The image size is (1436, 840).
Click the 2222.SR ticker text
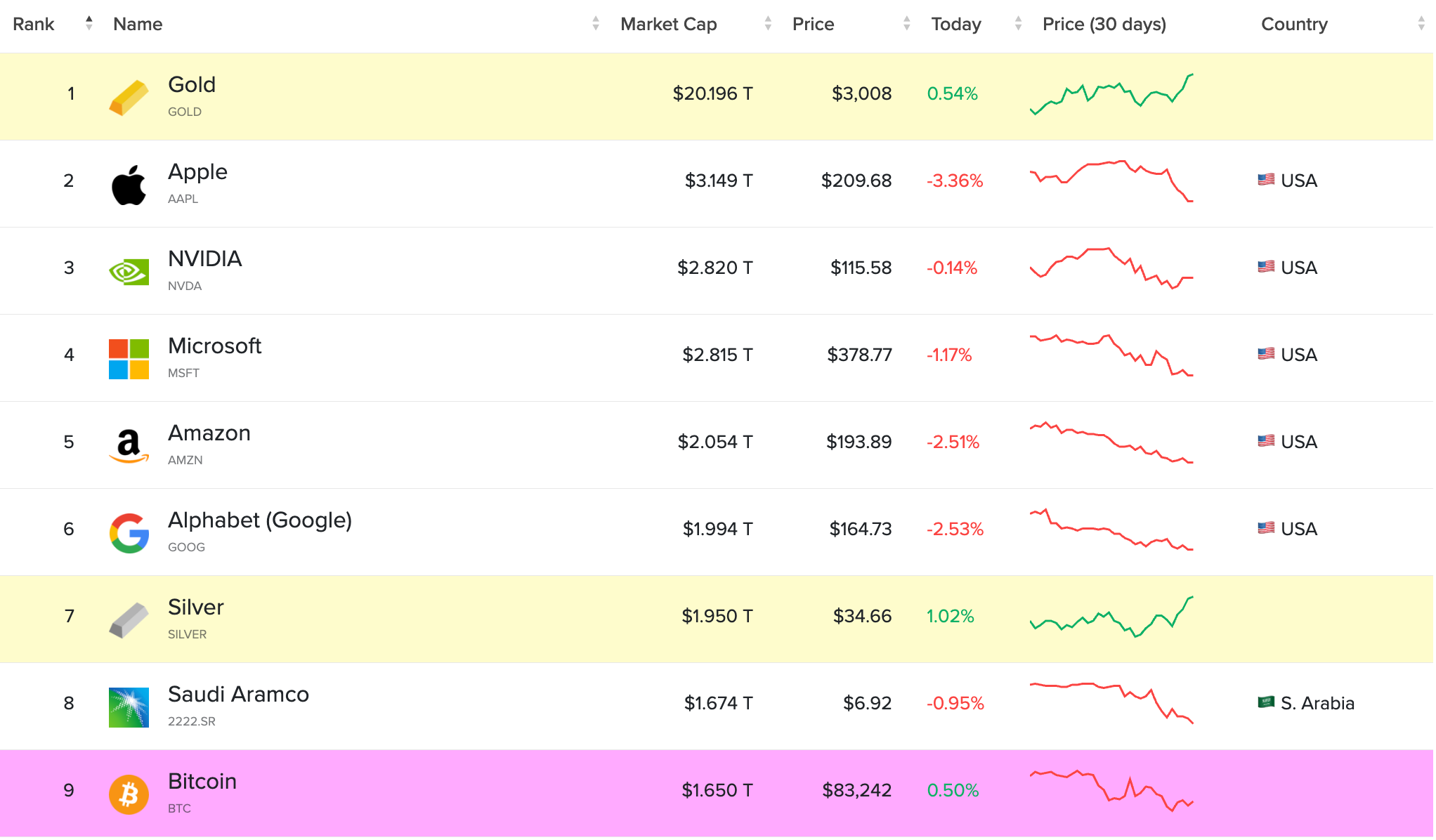pos(192,721)
